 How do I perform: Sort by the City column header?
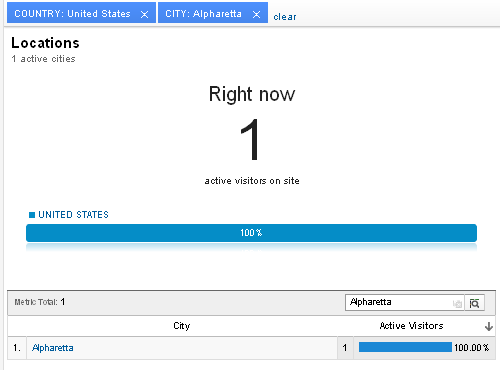click(x=182, y=326)
